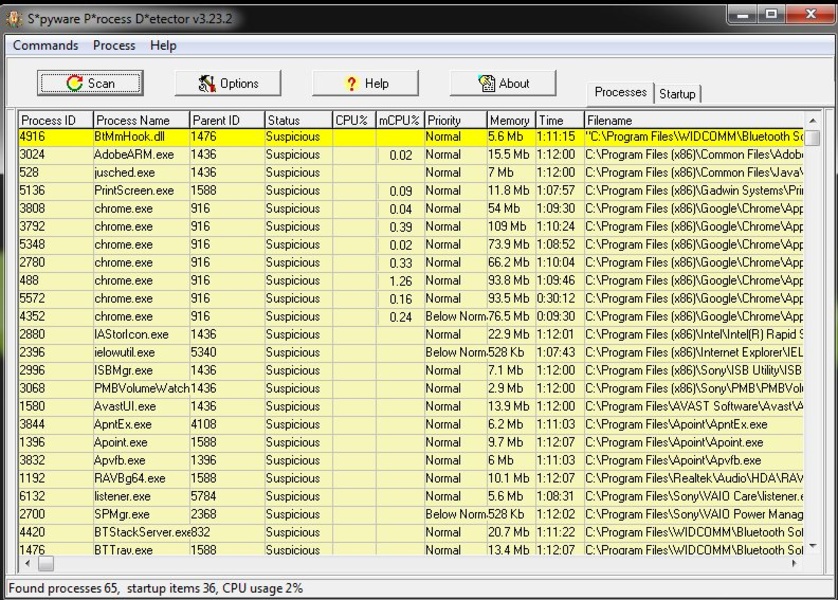Sort by CPU% column header
The height and width of the screenshot is (600, 838).
click(x=353, y=120)
